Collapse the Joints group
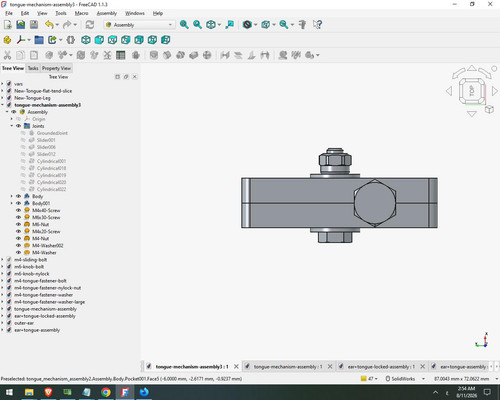Screen dimensions: 500x400 click(x=12, y=126)
